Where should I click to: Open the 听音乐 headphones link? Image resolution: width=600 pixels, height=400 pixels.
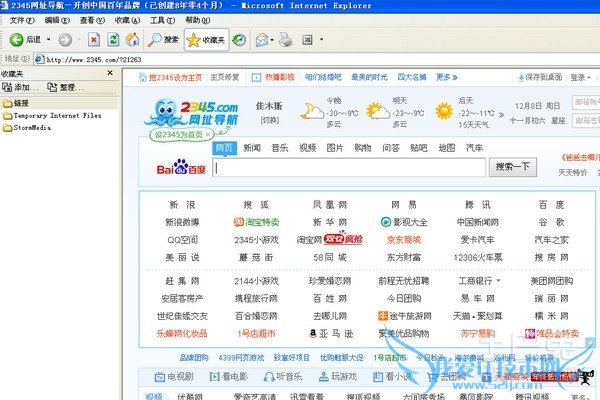click(x=283, y=377)
